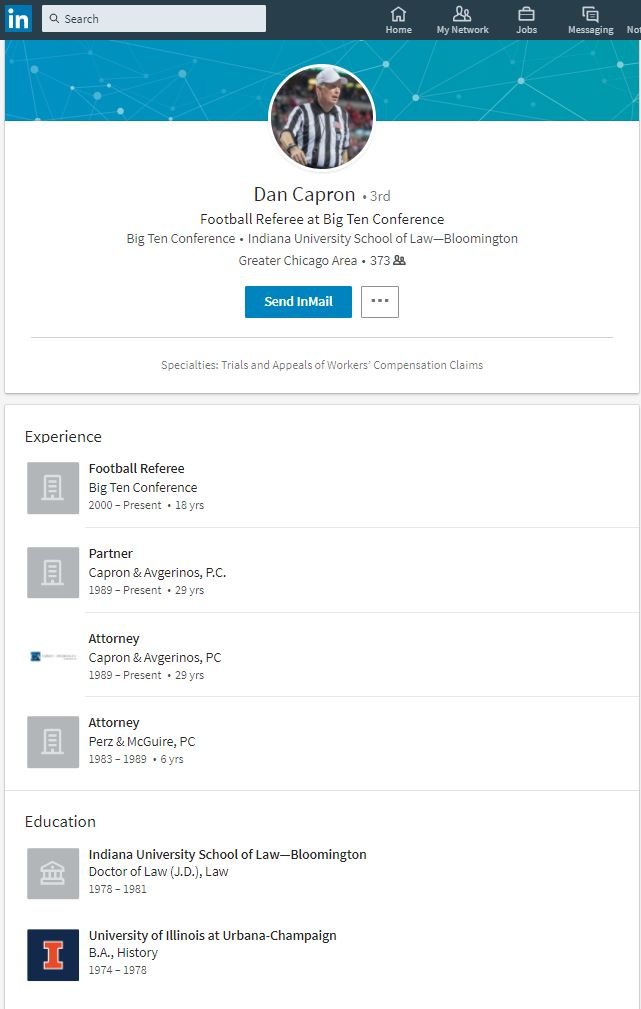Click Big Ten Conference company placeholder icon
Viewport: 641px width, 1009px height.
(53, 488)
